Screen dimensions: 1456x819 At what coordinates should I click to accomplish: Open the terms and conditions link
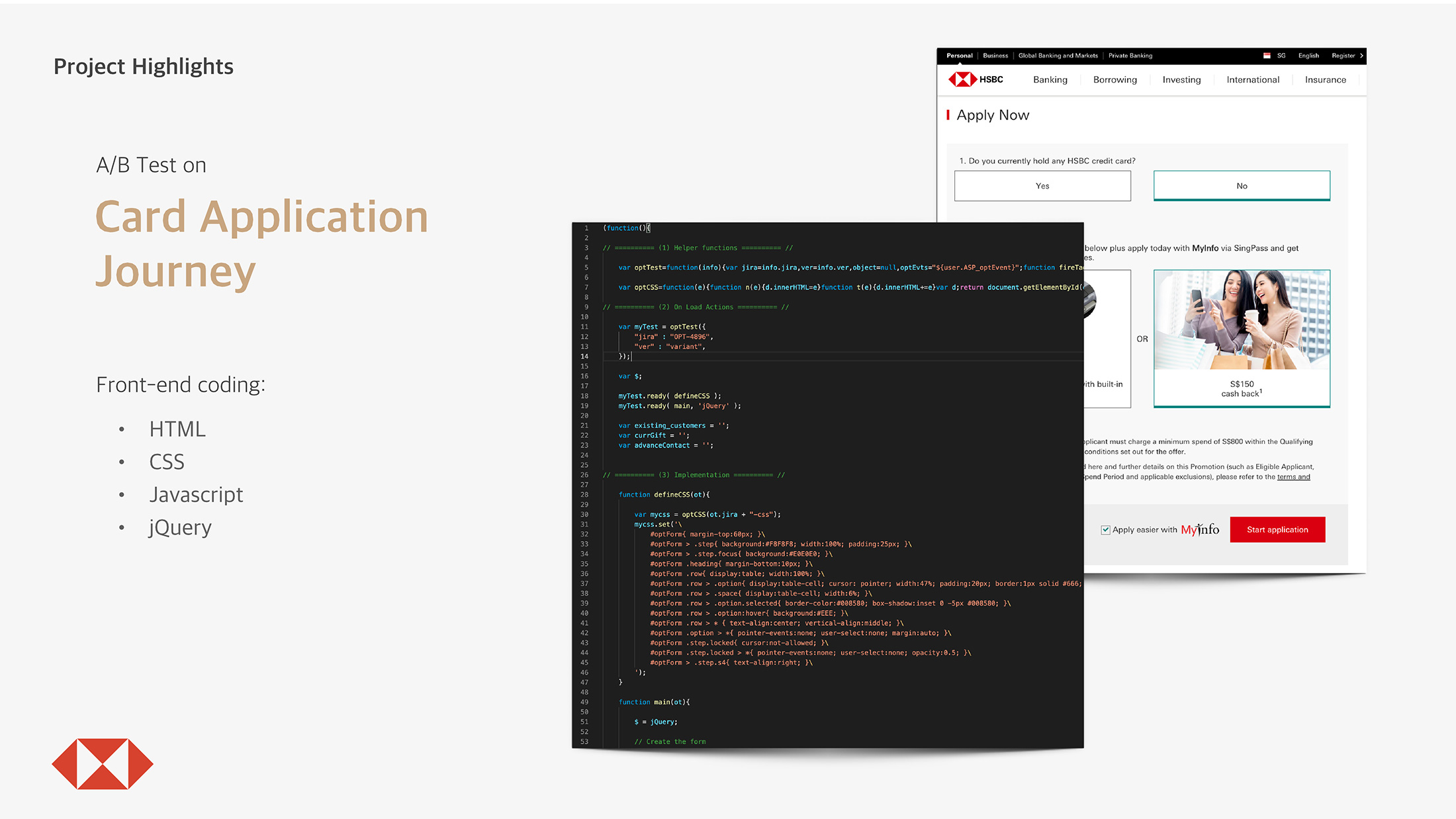coord(1293,477)
